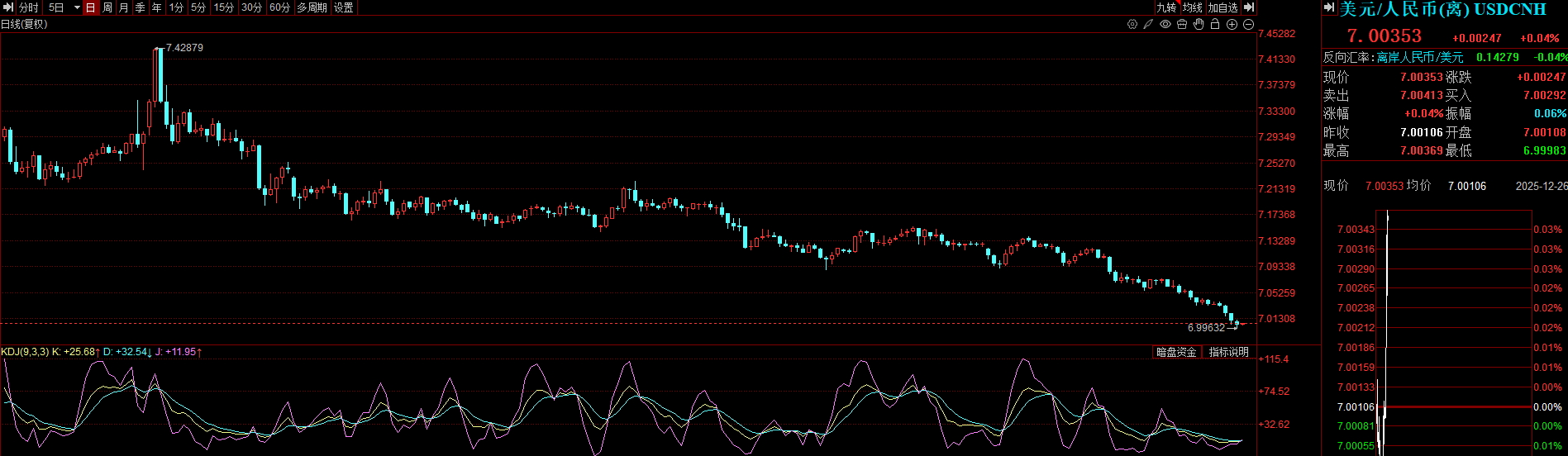Click the 振幅 value 0.06%
This screenshot has height=456, width=1568.
point(1550,113)
